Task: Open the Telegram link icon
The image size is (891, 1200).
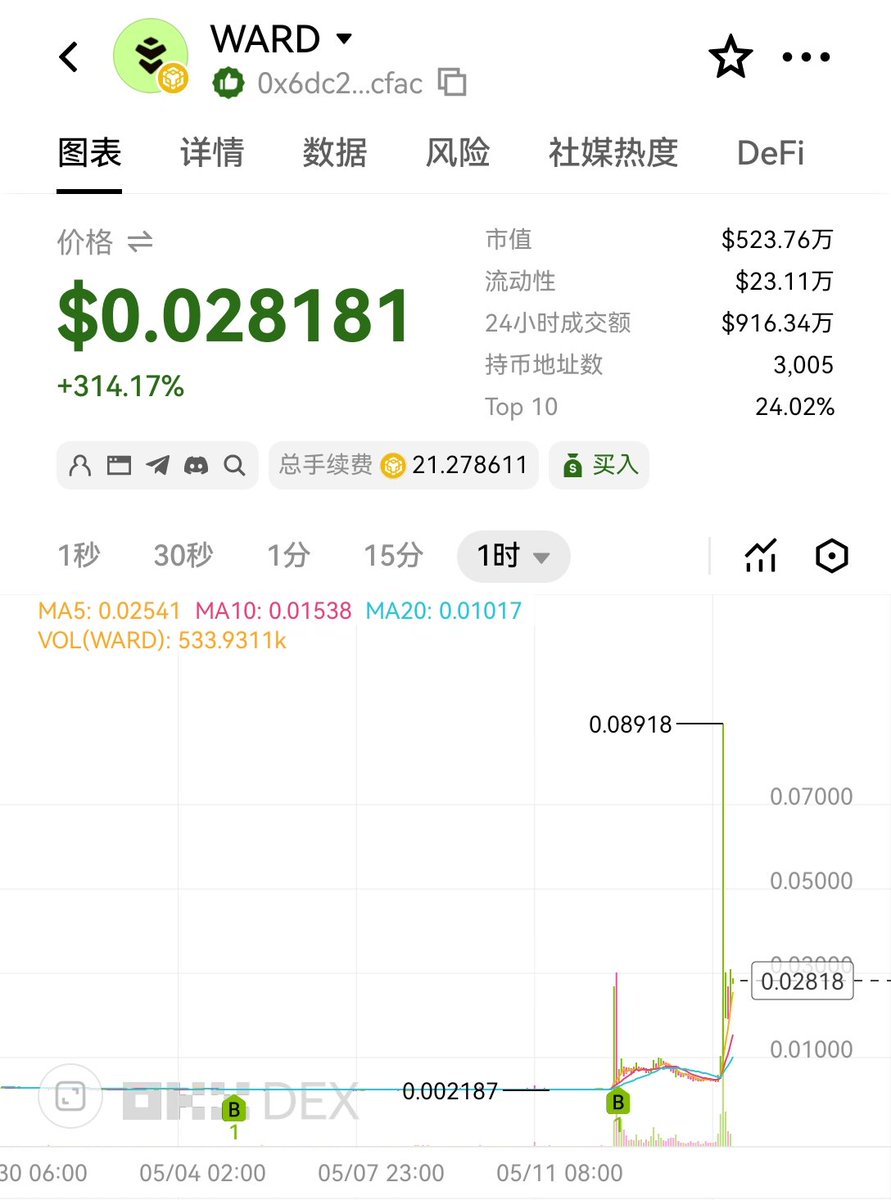Action: click(x=157, y=465)
